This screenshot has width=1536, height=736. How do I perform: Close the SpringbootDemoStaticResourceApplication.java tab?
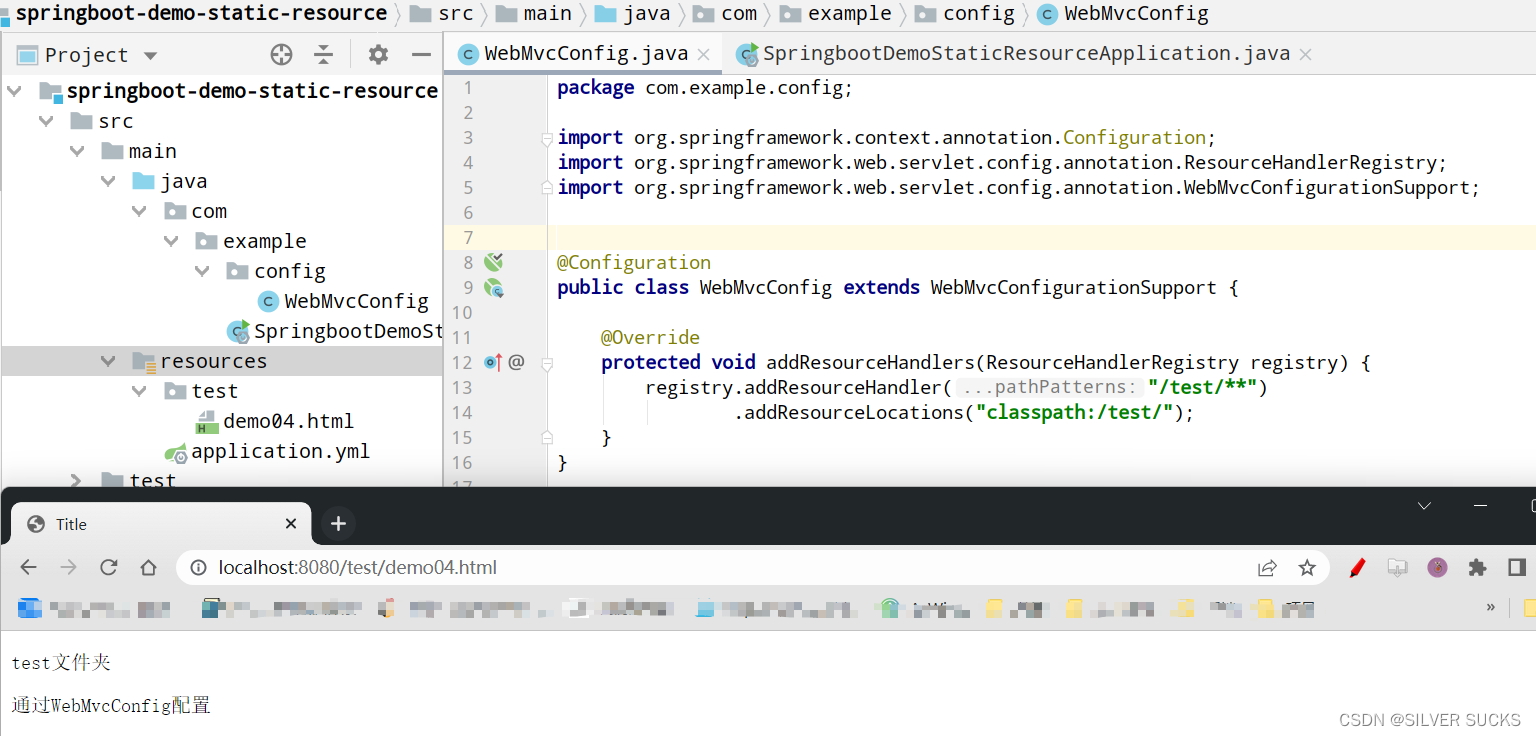pos(1305,55)
